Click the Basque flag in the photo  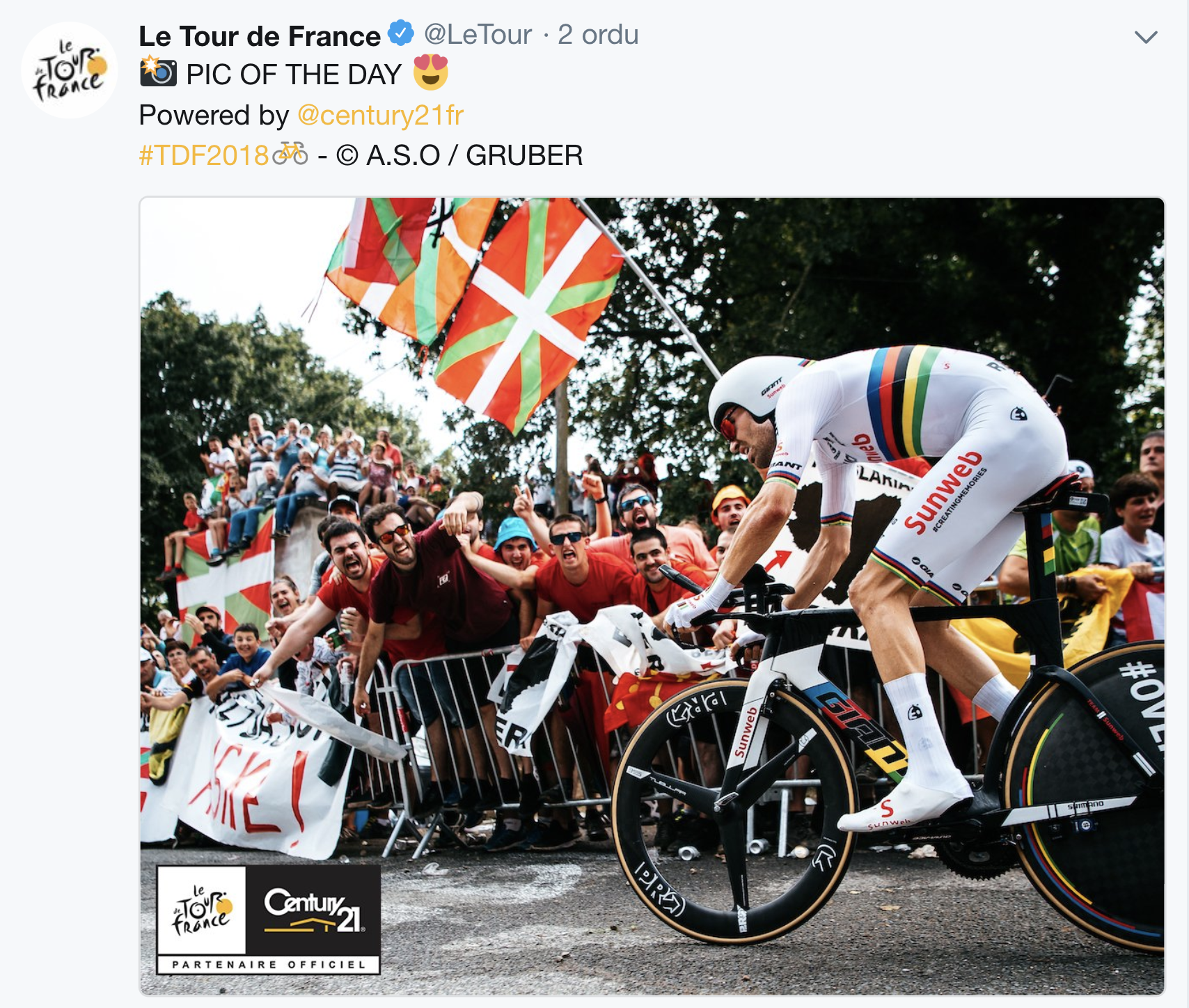(x=528, y=315)
